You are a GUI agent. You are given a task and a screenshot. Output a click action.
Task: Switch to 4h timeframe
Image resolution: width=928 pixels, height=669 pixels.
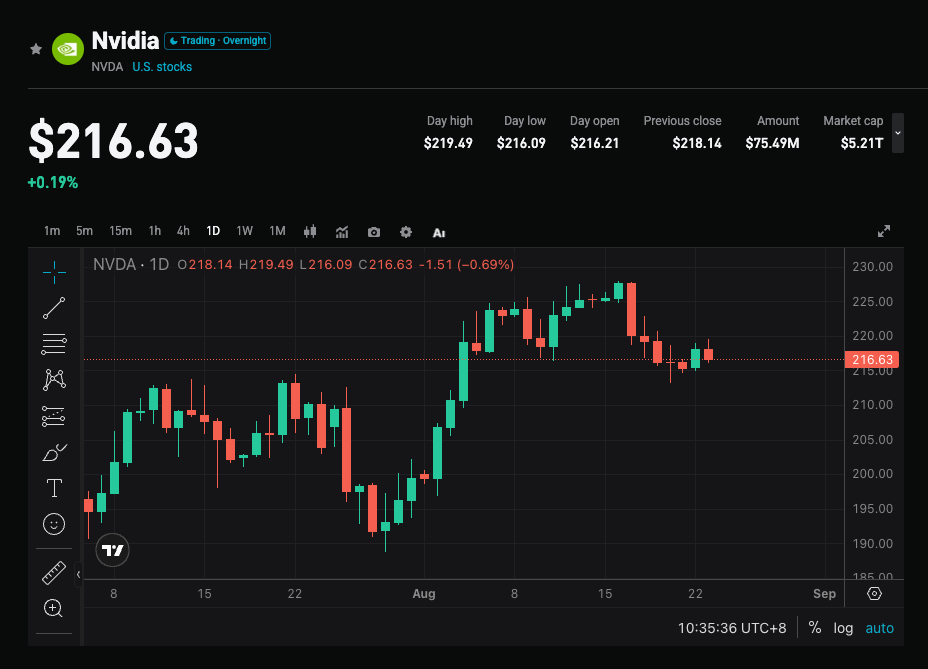(x=183, y=231)
